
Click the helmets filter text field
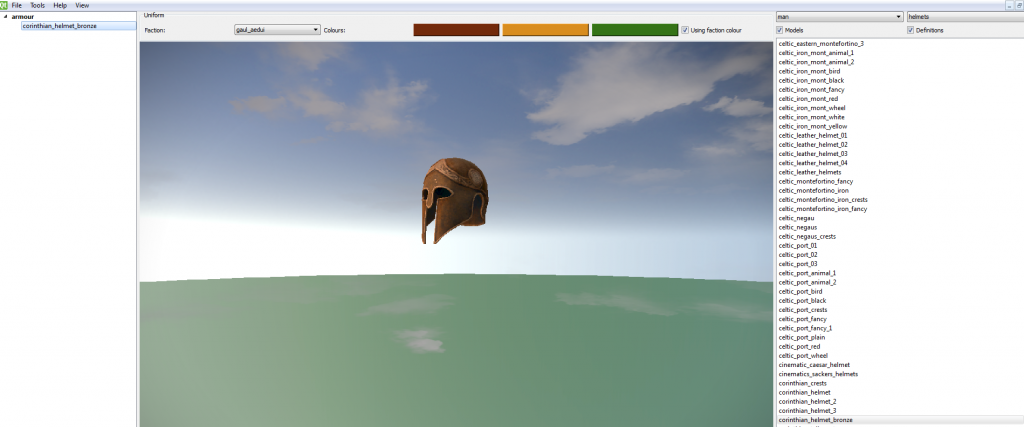[962, 17]
